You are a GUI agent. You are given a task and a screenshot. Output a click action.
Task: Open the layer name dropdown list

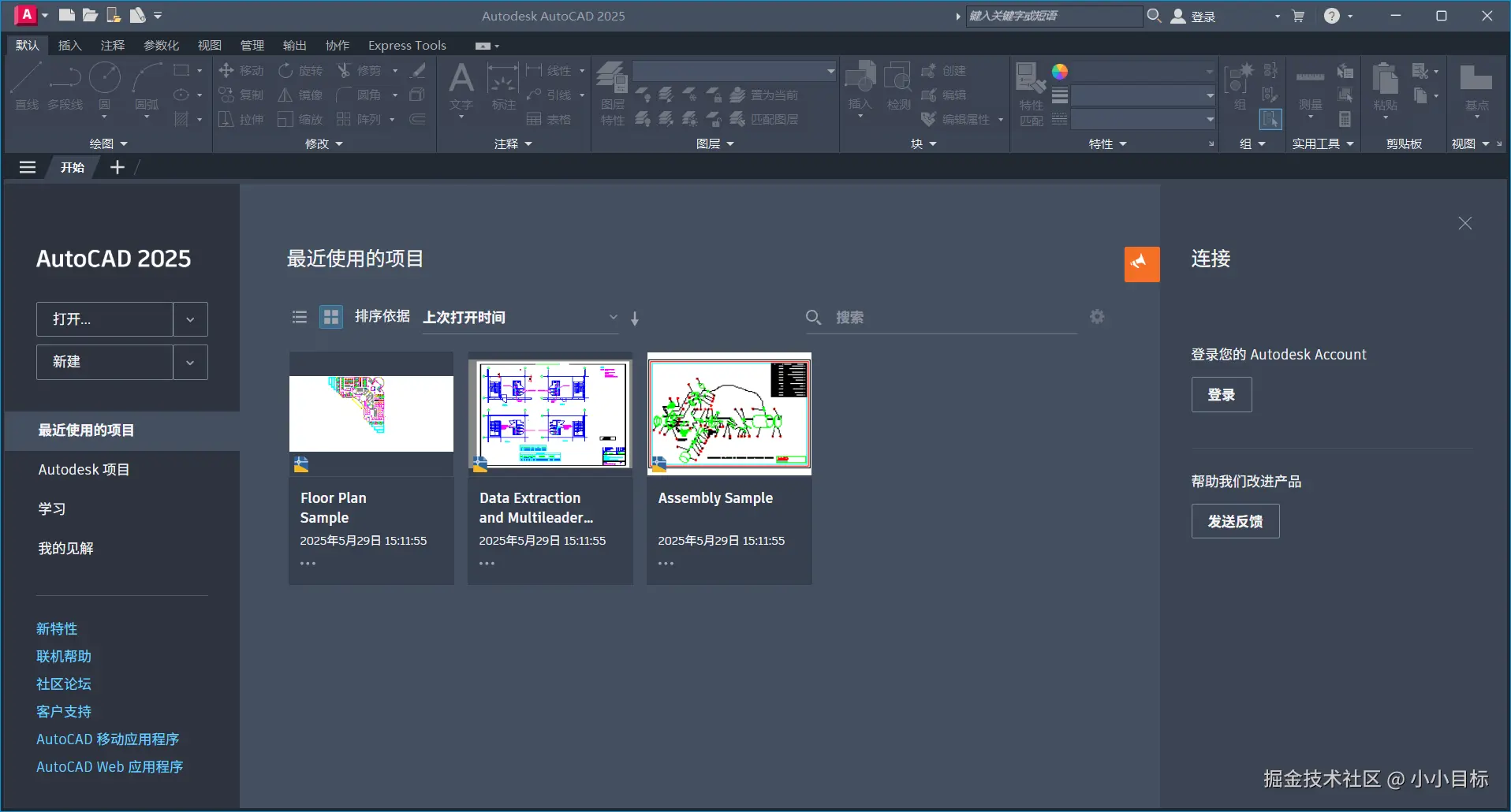click(734, 71)
